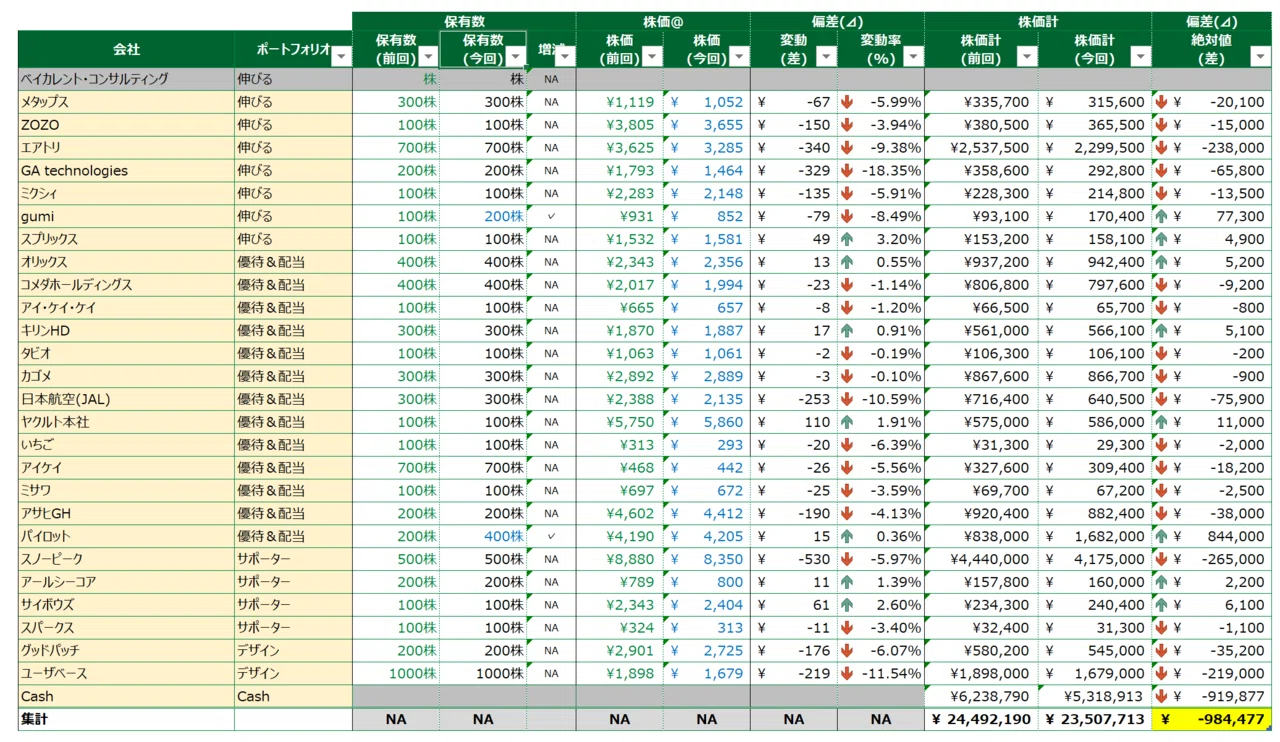Select the エアトリ company cell
Image resolution: width=1280 pixels, height=742 pixels.
click(126, 147)
